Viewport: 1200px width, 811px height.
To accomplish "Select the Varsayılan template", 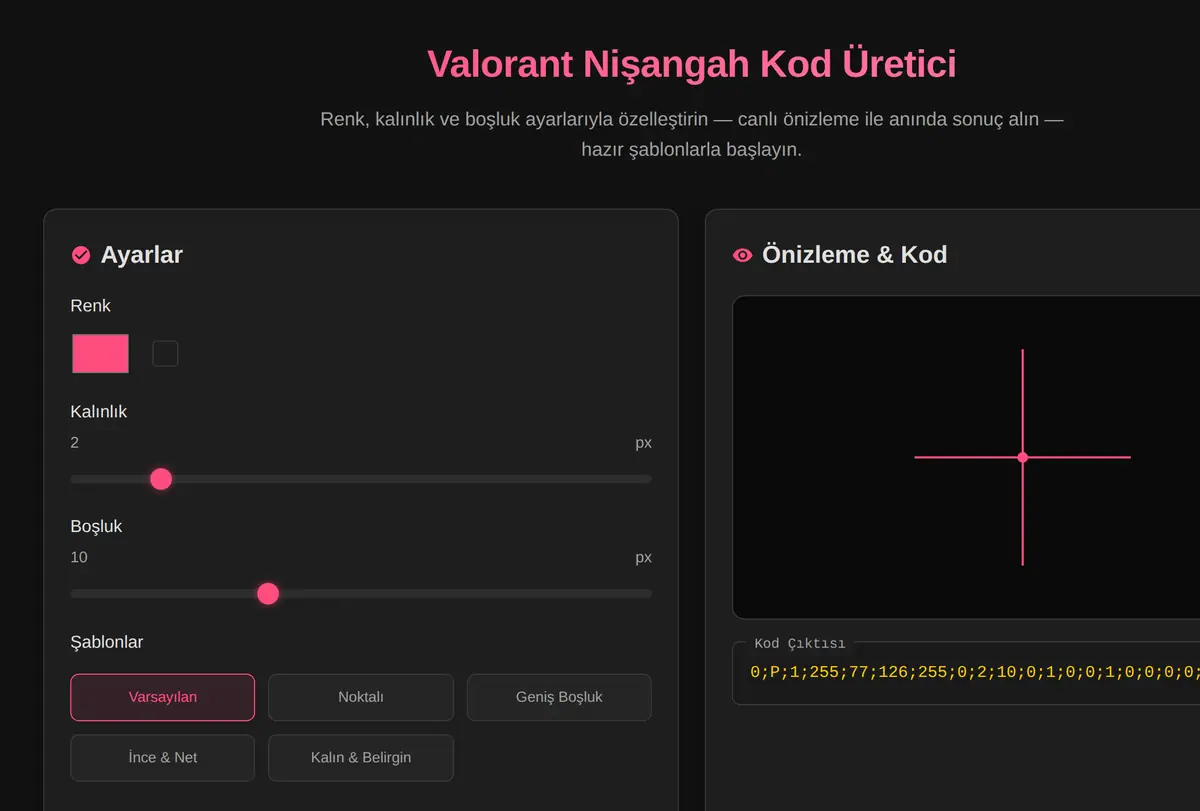I will (162, 697).
